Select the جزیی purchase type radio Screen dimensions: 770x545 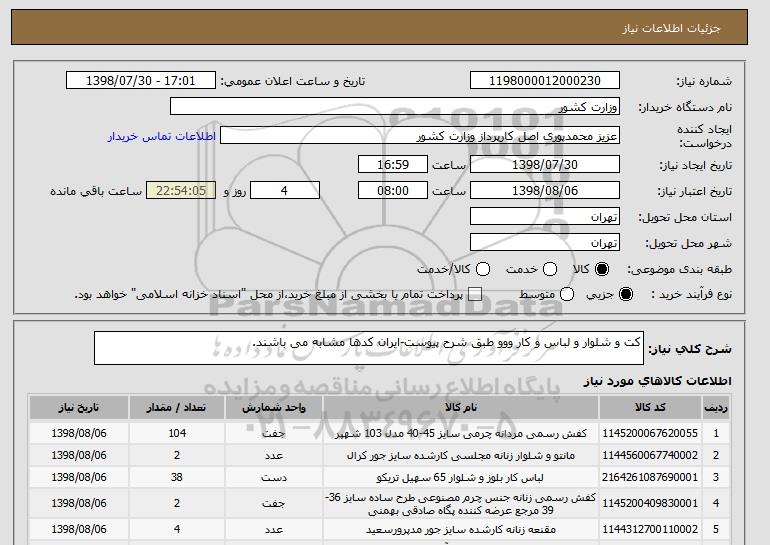pos(626,294)
